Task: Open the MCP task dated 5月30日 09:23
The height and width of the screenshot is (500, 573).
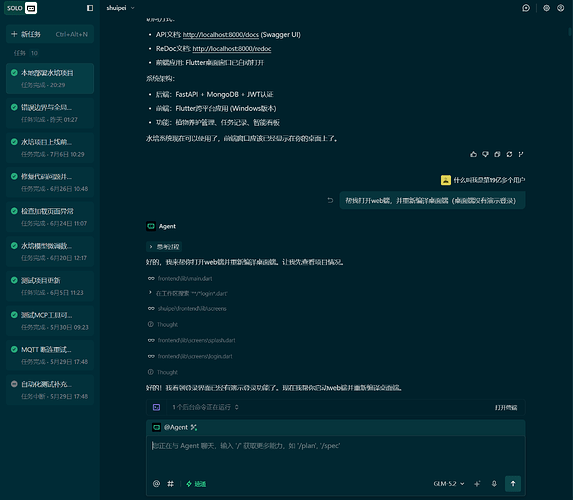Action: (50, 321)
